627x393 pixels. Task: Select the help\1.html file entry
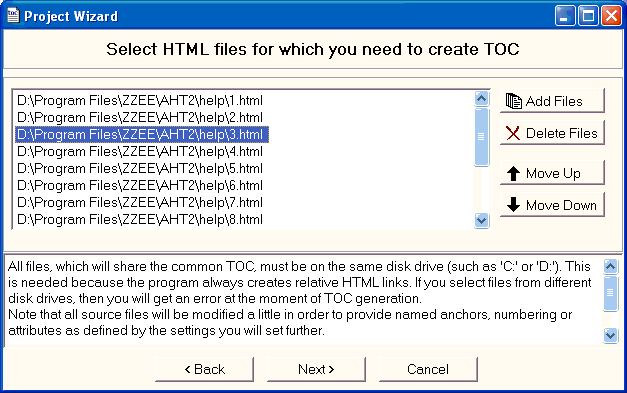tap(140, 100)
